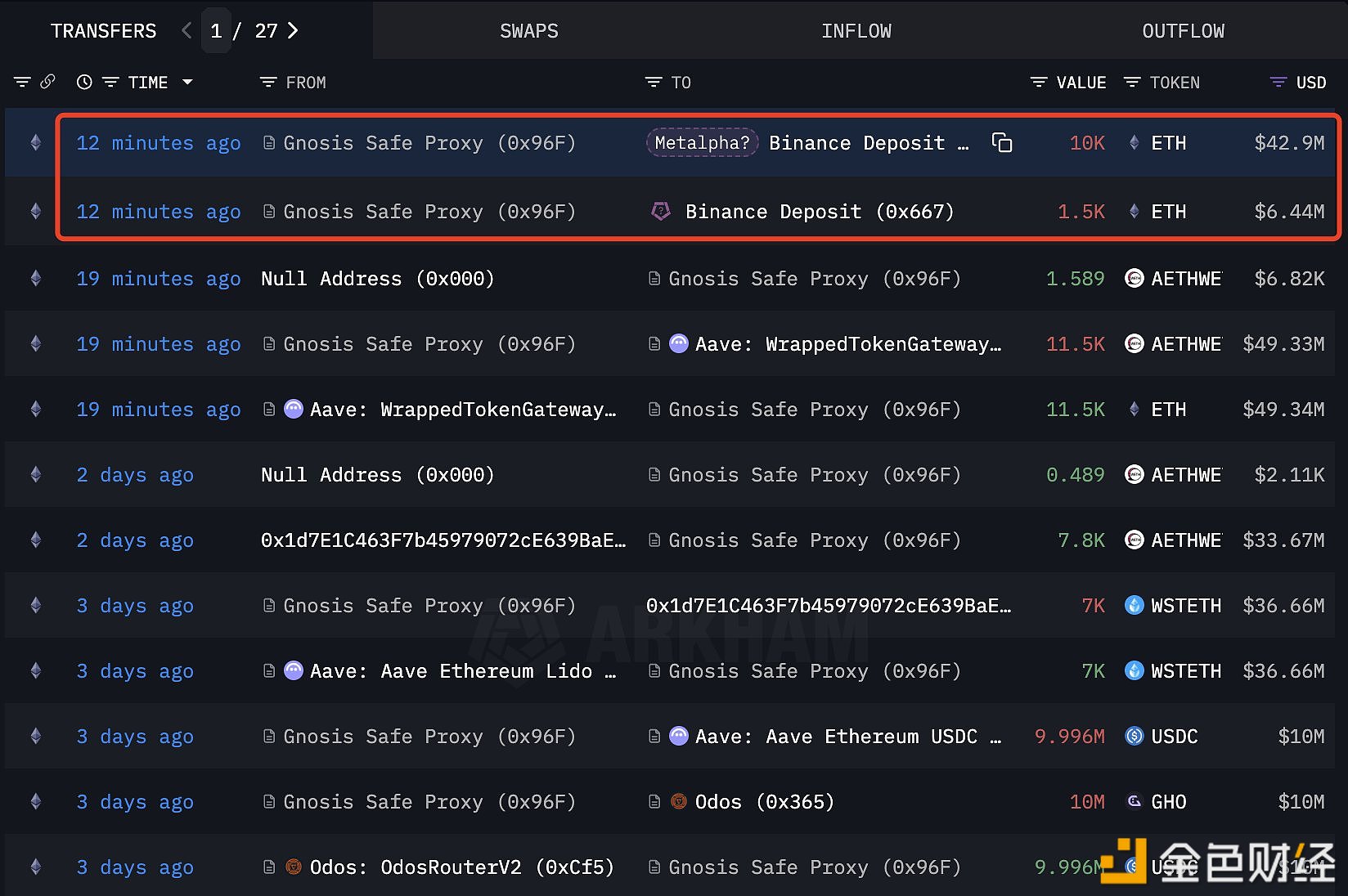Open the FROM column filter
The width and height of the screenshot is (1348, 896).
coord(268,83)
